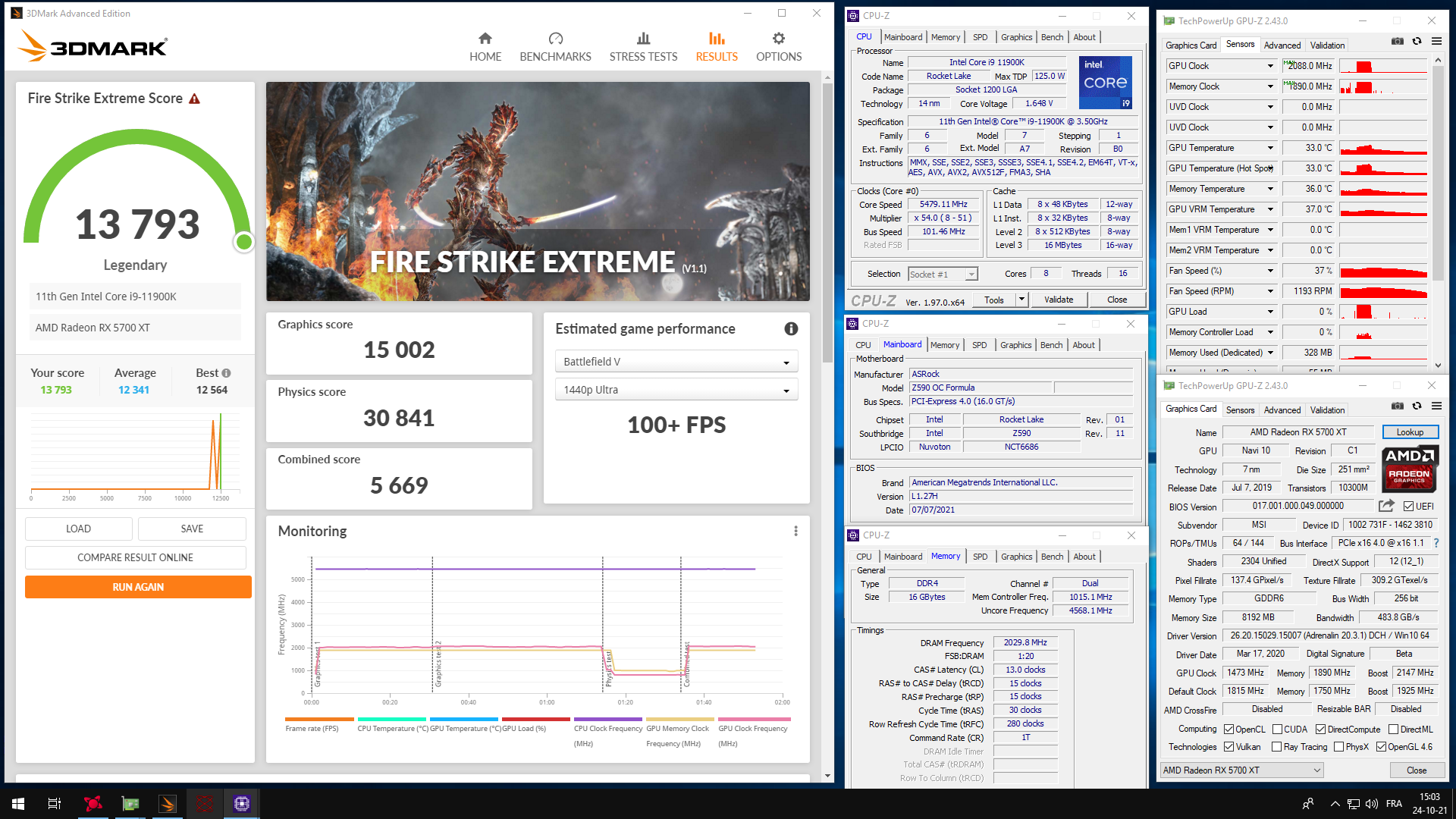Click the score gauge indicator knob
Viewport: 1456px width, 819px height.
243,242
